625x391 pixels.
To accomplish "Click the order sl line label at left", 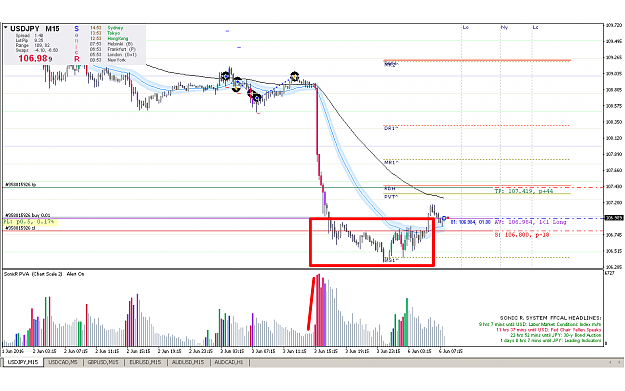I will click(x=20, y=228).
